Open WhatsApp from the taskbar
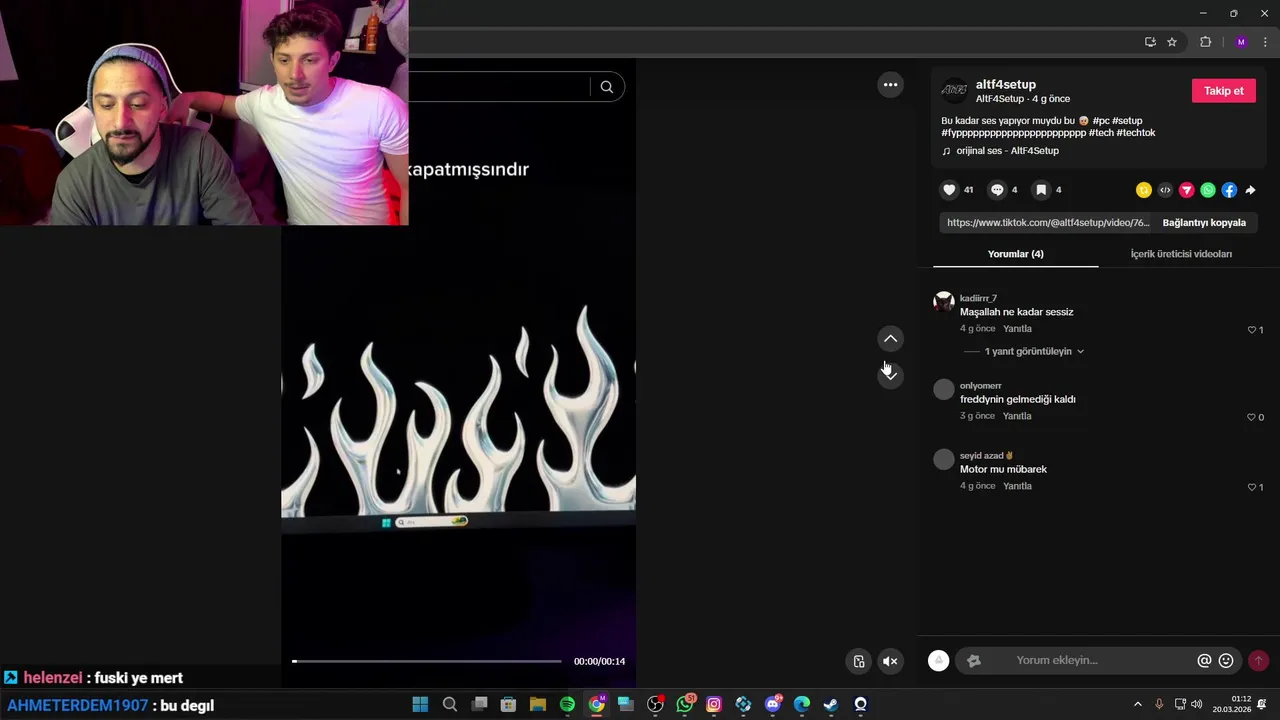 [685, 704]
